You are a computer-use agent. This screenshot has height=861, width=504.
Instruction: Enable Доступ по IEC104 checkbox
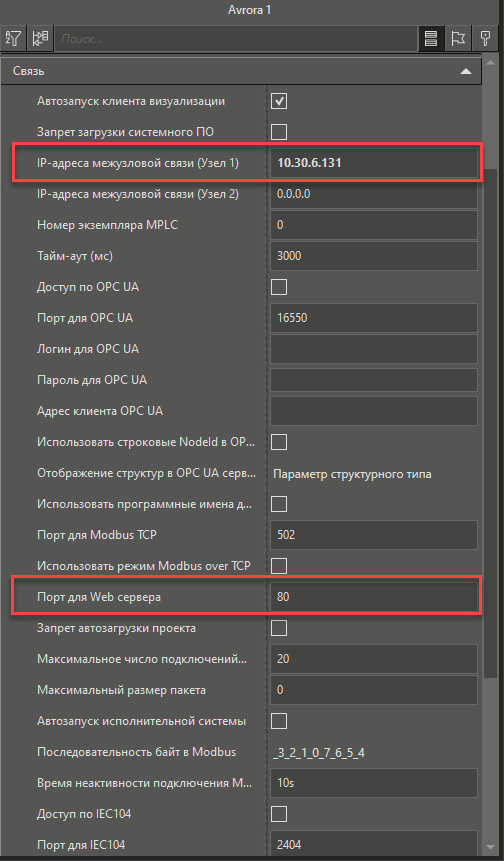point(279,814)
